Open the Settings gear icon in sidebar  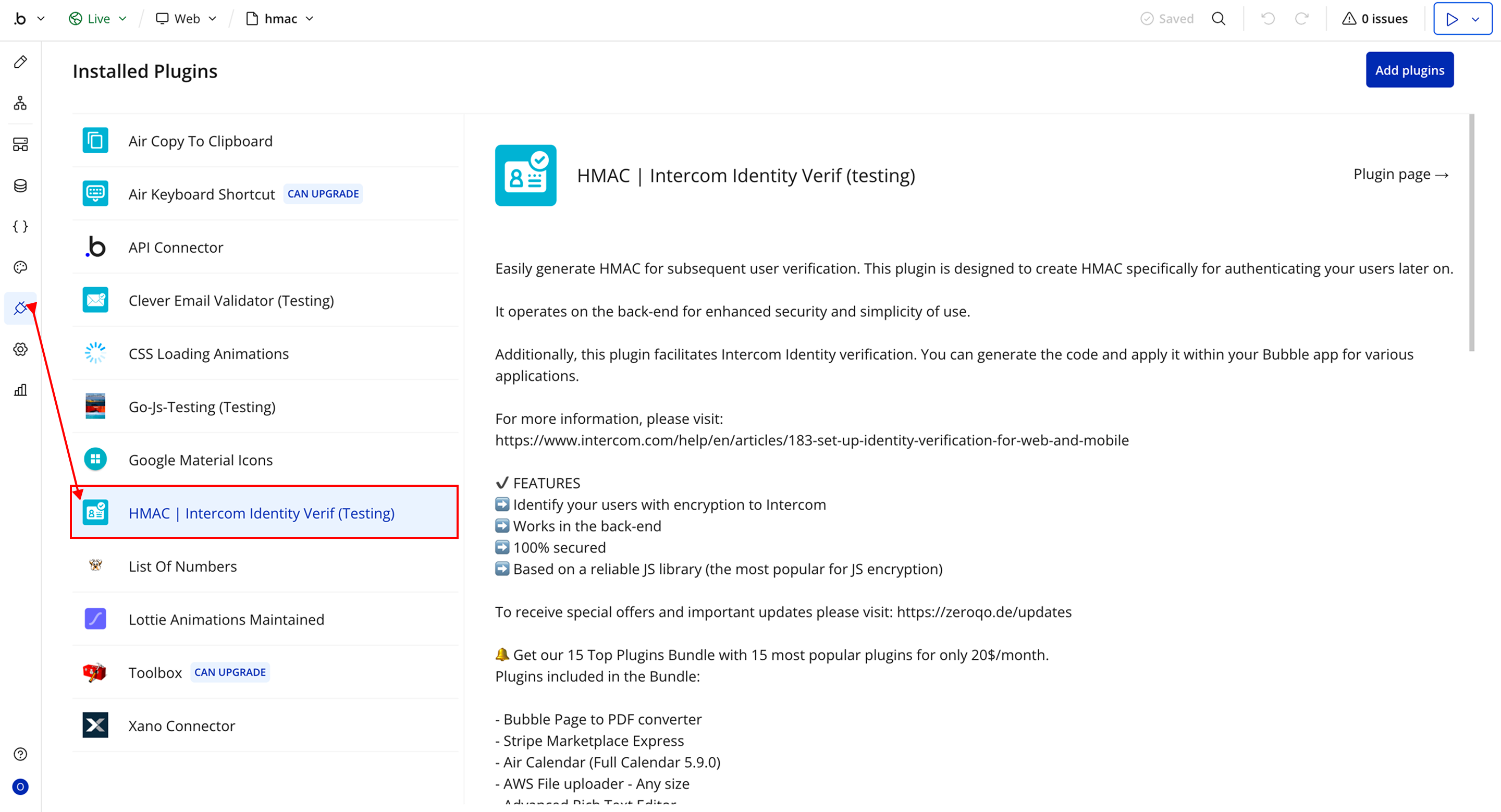tap(20, 349)
